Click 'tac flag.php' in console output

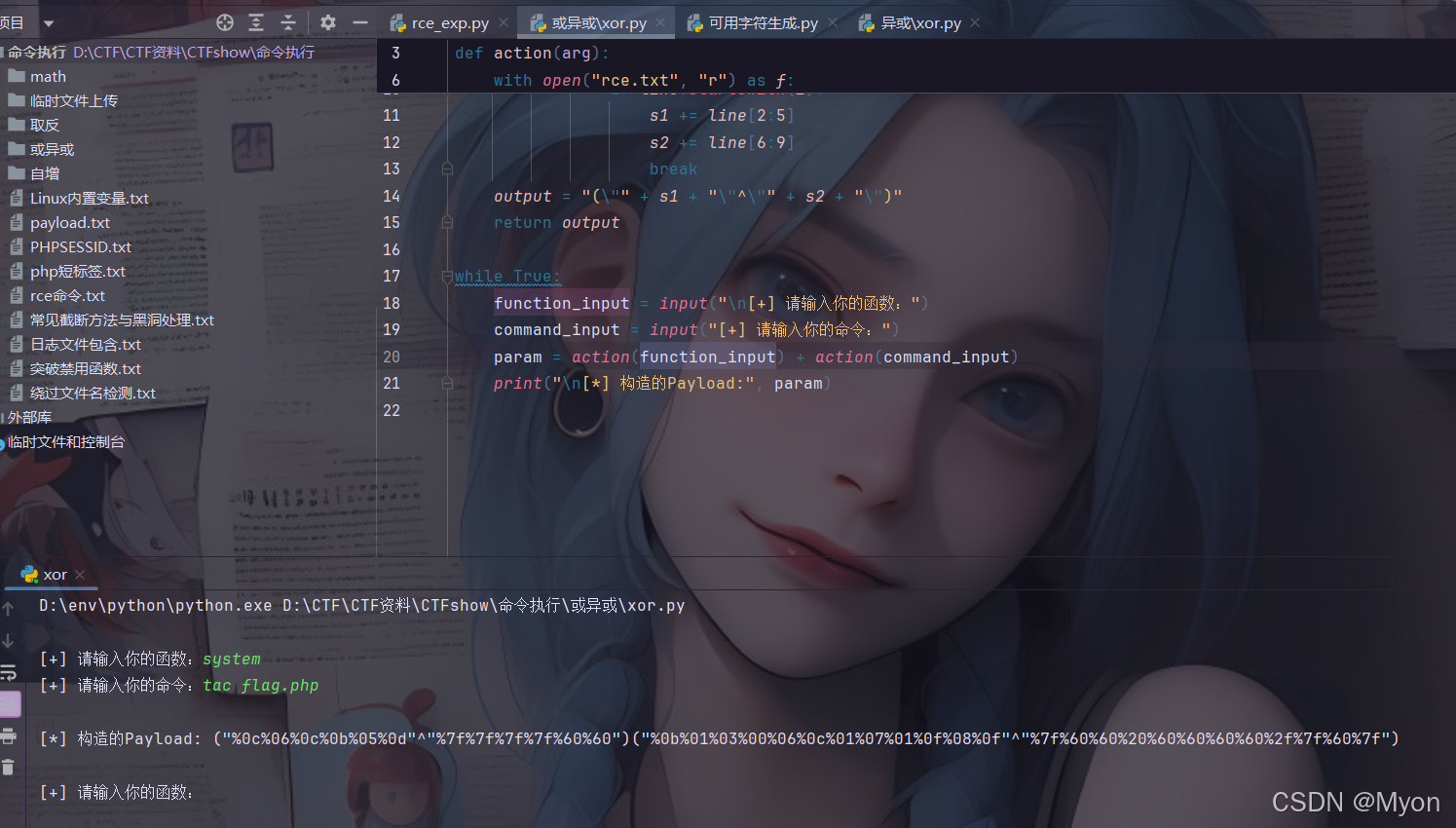click(x=261, y=685)
